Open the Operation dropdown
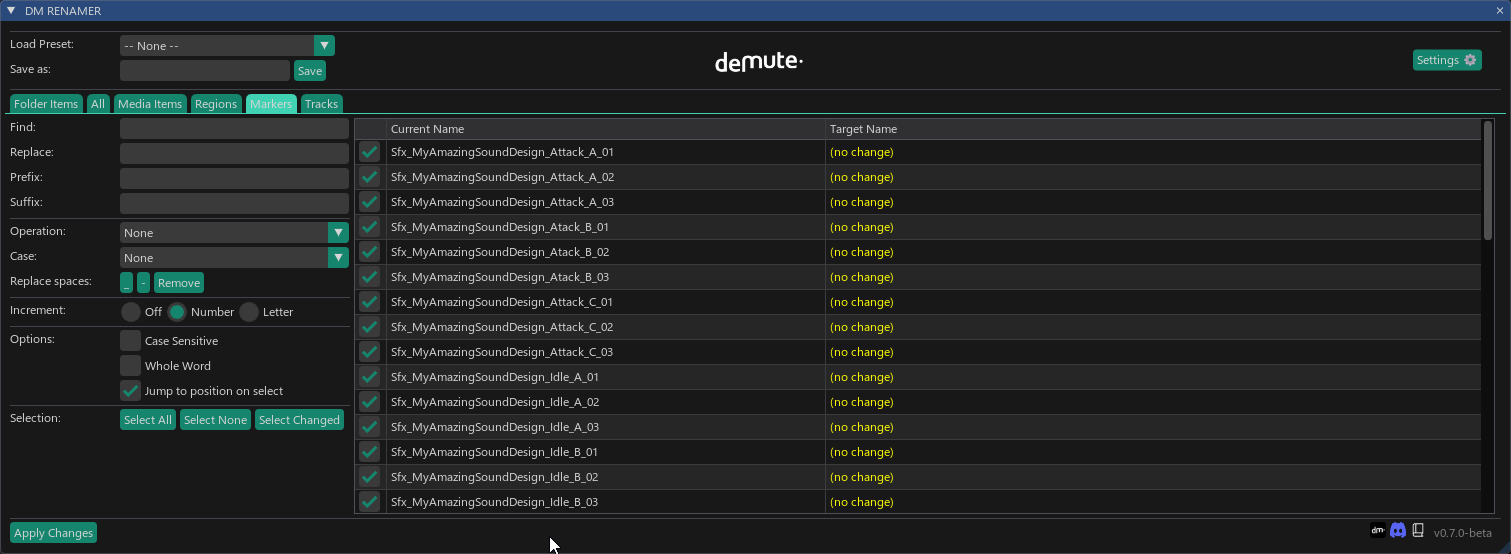1511x554 pixels. [x=234, y=233]
